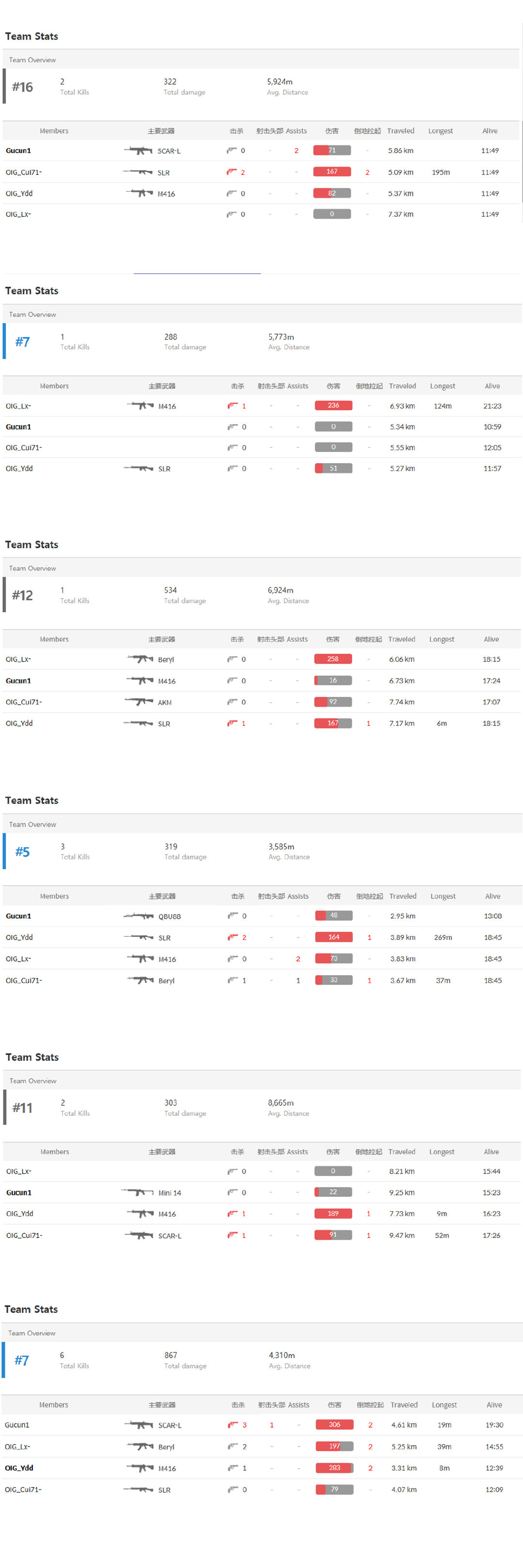Open OIG_Cui71- player in rank #11 table
The image size is (523, 1568).
(x=24, y=1235)
